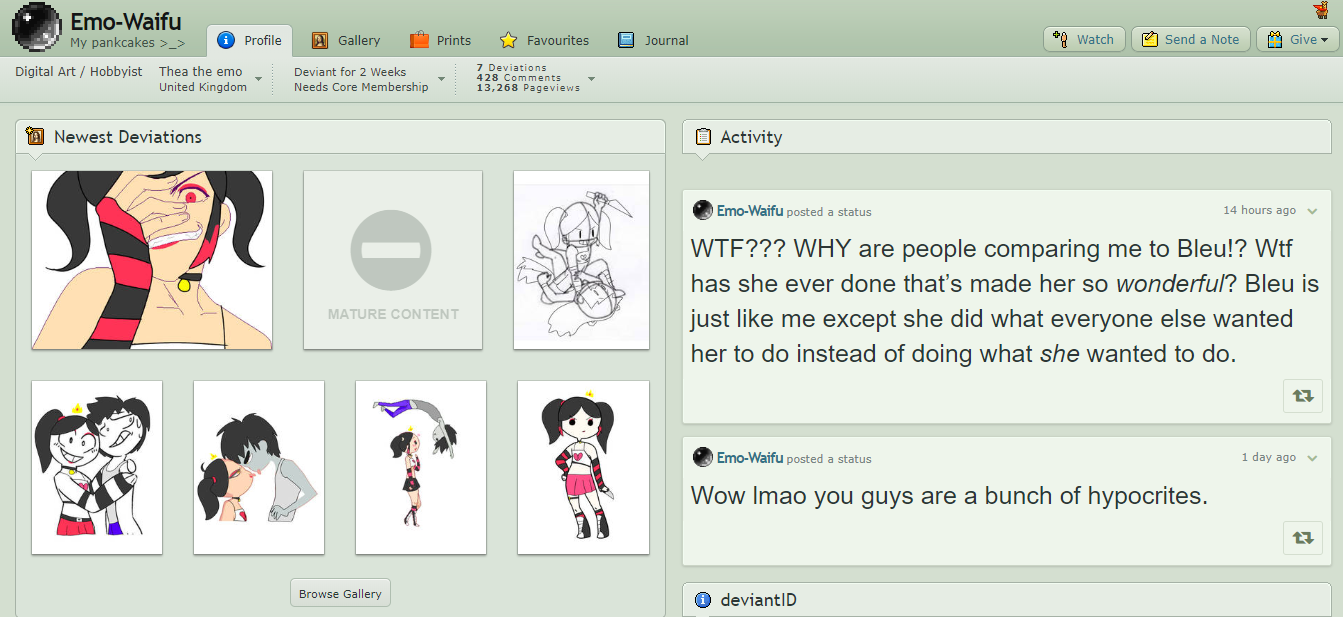Open the face-covering striped sleeve artwork thumbnail
1343x617 pixels.
coord(152,260)
